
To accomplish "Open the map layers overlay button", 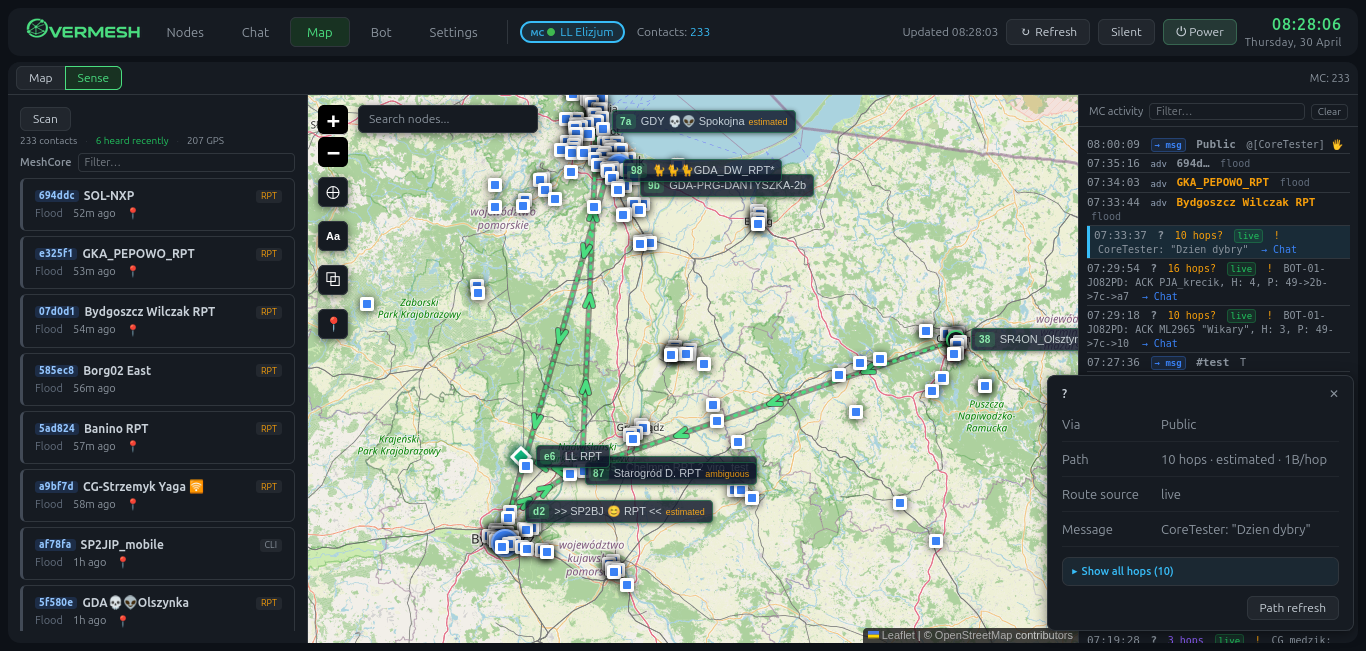I will pos(333,280).
